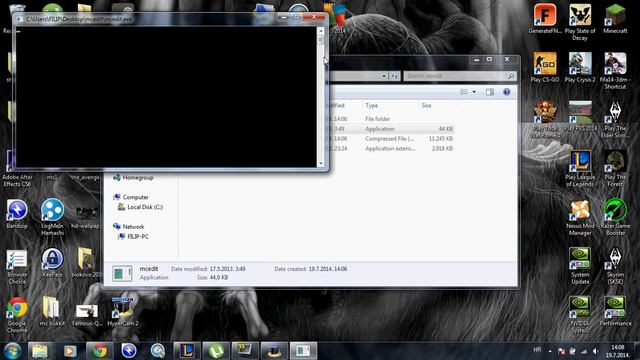
Task: Open Browser Choice desktop icon
Action: point(17,266)
